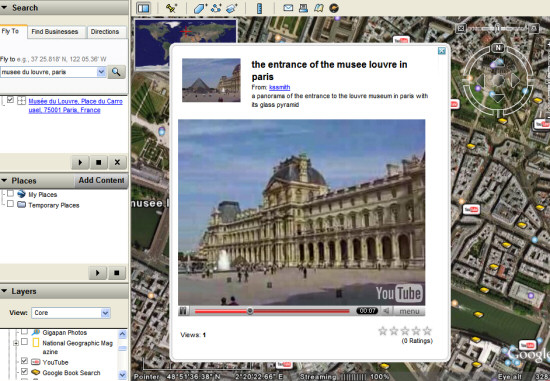Stop the search results tour
Image resolution: width=550 pixels, height=381 pixels.
(x=99, y=162)
